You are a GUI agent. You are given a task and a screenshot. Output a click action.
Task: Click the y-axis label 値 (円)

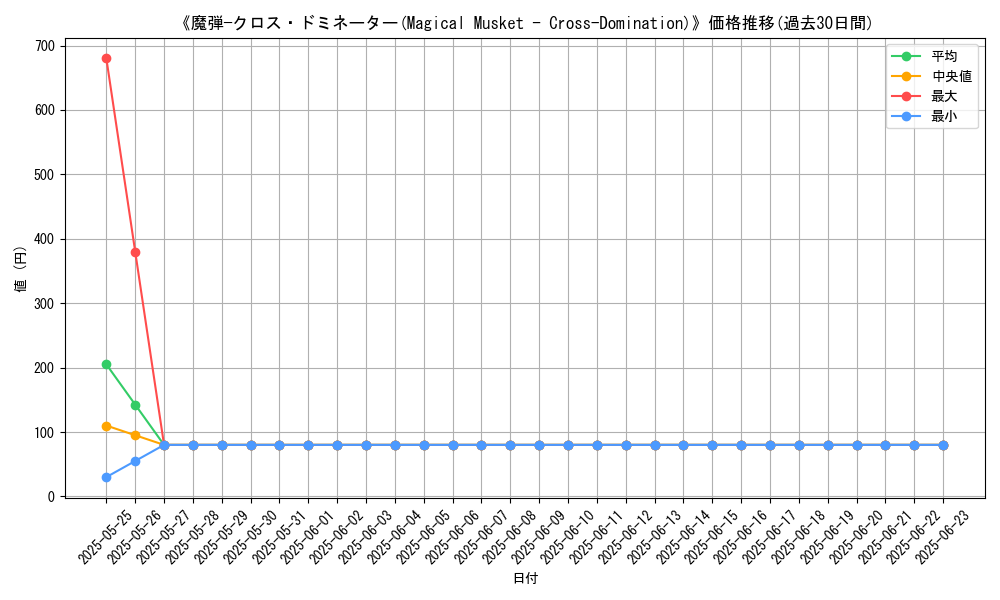21,269
